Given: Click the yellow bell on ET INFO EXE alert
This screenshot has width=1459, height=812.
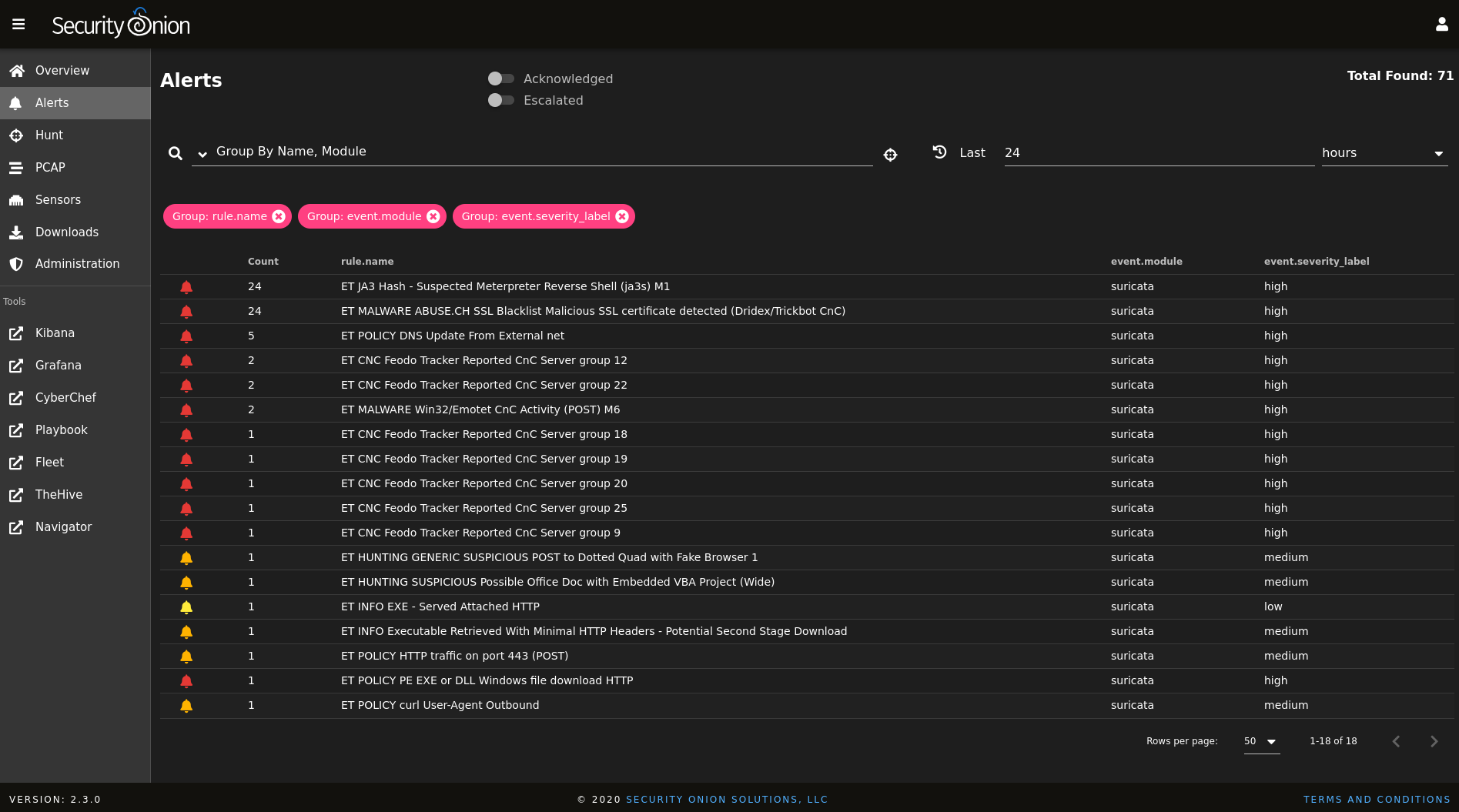Looking at the screenshot, I should pyautogui.click(x=186, y=606).
